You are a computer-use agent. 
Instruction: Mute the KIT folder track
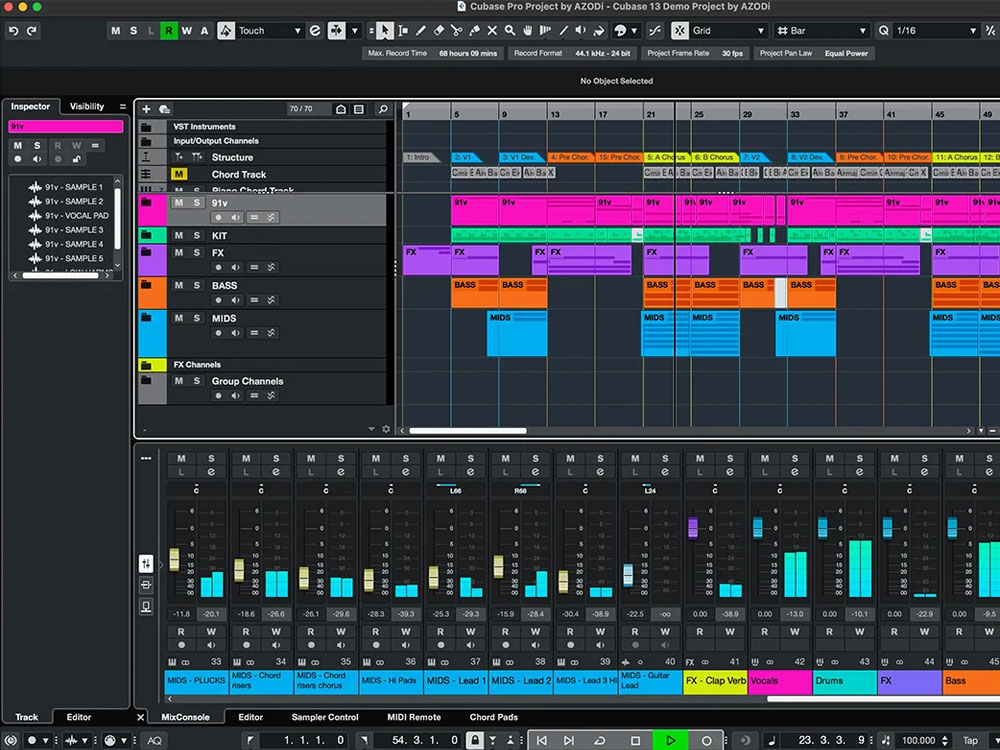179,236
